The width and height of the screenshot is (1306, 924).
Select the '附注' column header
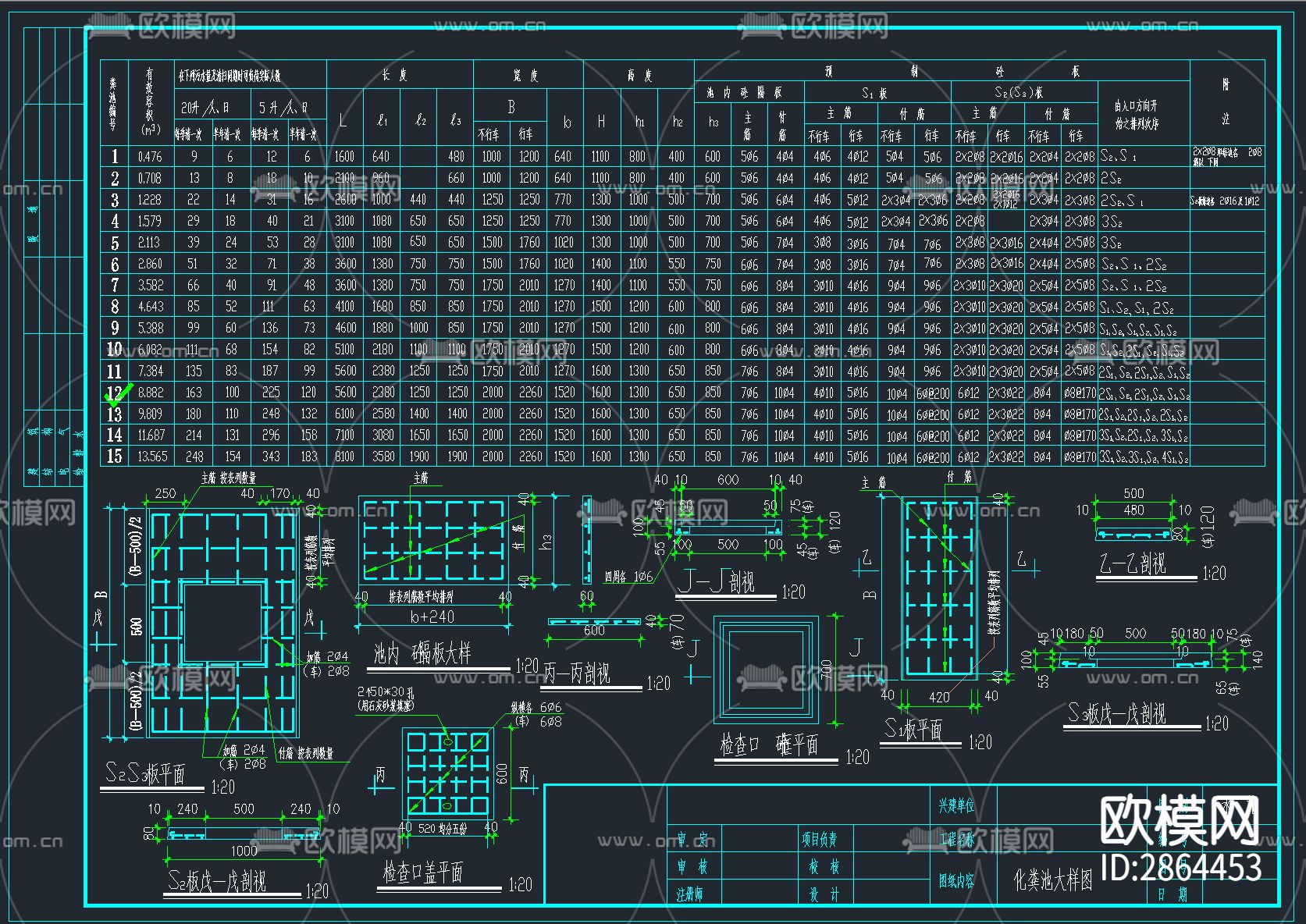(x=1226, y=102)
